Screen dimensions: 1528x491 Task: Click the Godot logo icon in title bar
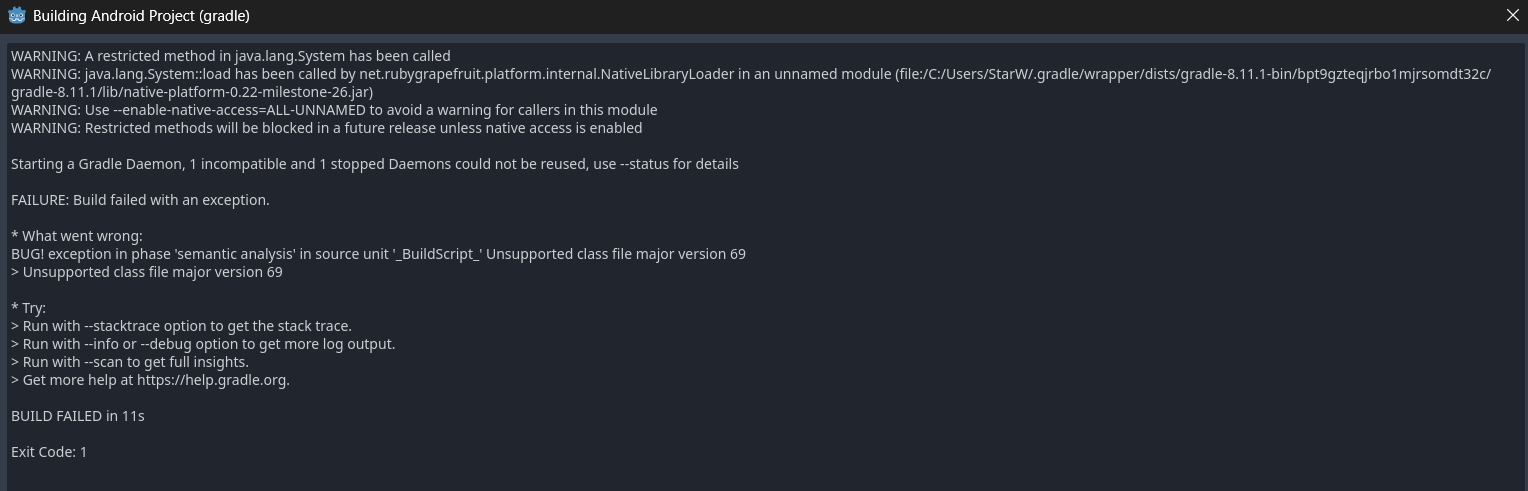tap(16, 15)
